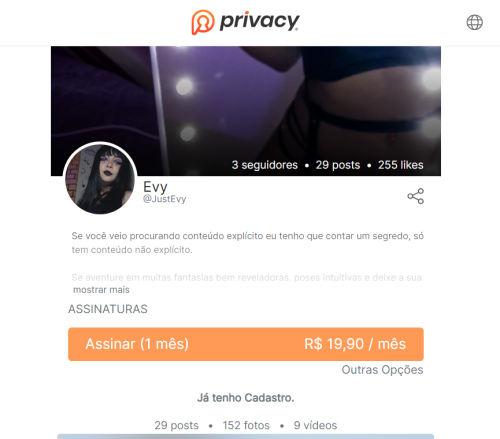Screen dimensions: 500x439
Task: Click the 3 seguidores counter
Action: 265,165
